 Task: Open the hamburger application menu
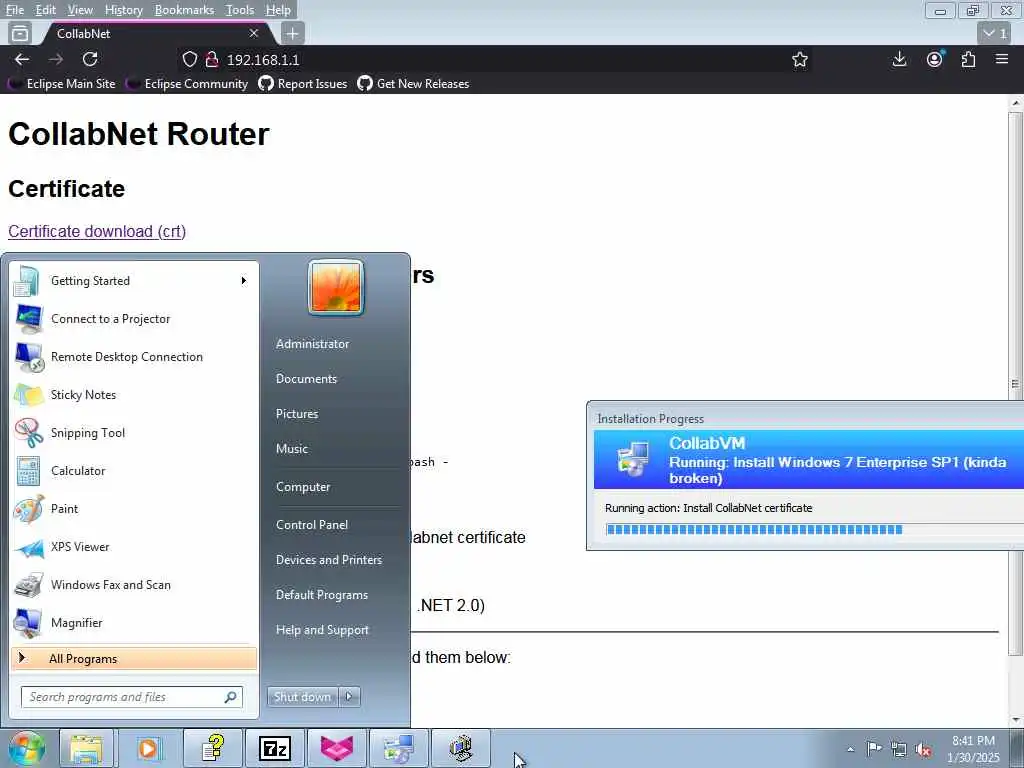click(x=1002, y=59)
